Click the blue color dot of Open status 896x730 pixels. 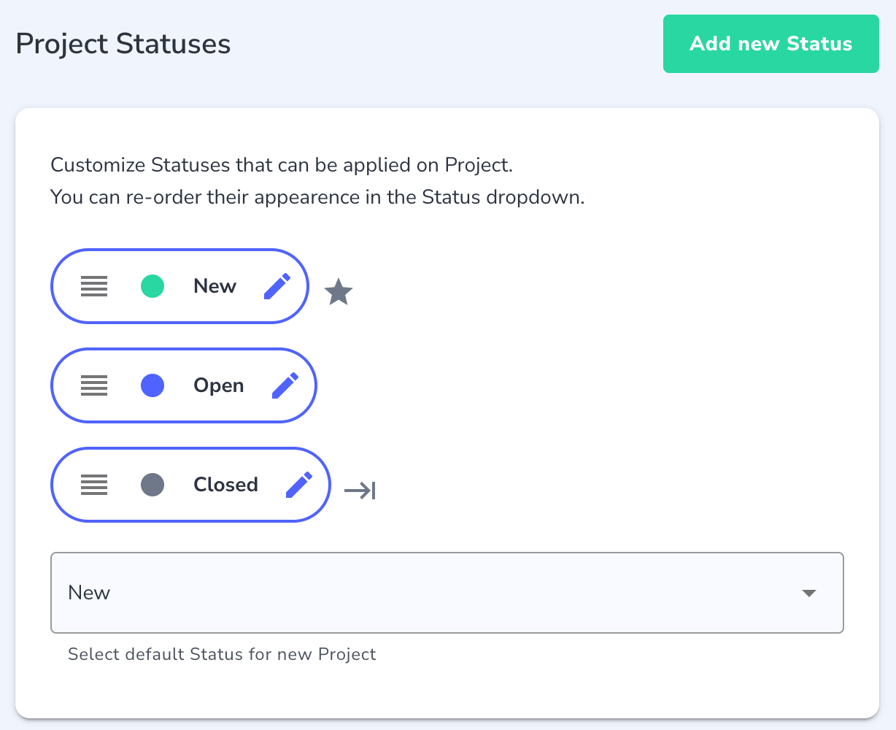click(151, 385)
